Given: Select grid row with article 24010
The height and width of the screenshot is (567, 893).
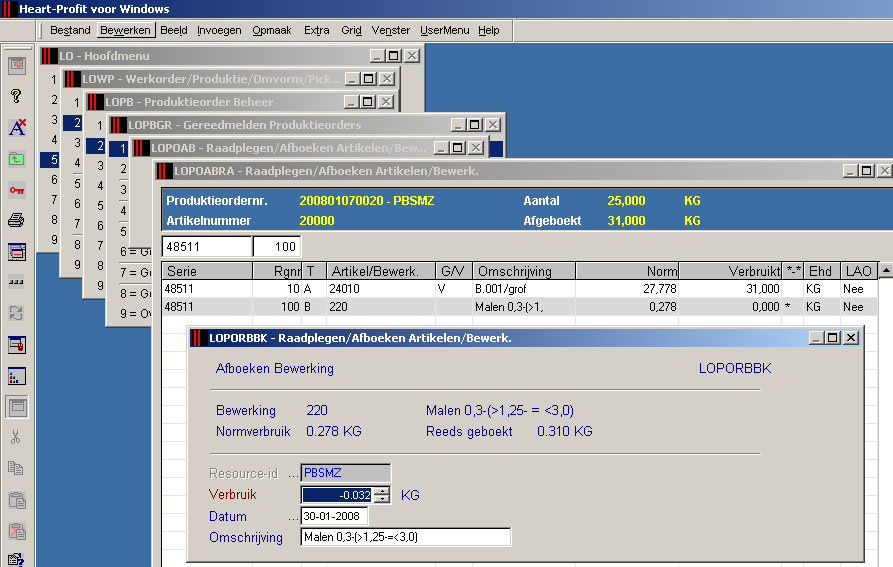Looking at the screenshot, I should pos(519,289).
